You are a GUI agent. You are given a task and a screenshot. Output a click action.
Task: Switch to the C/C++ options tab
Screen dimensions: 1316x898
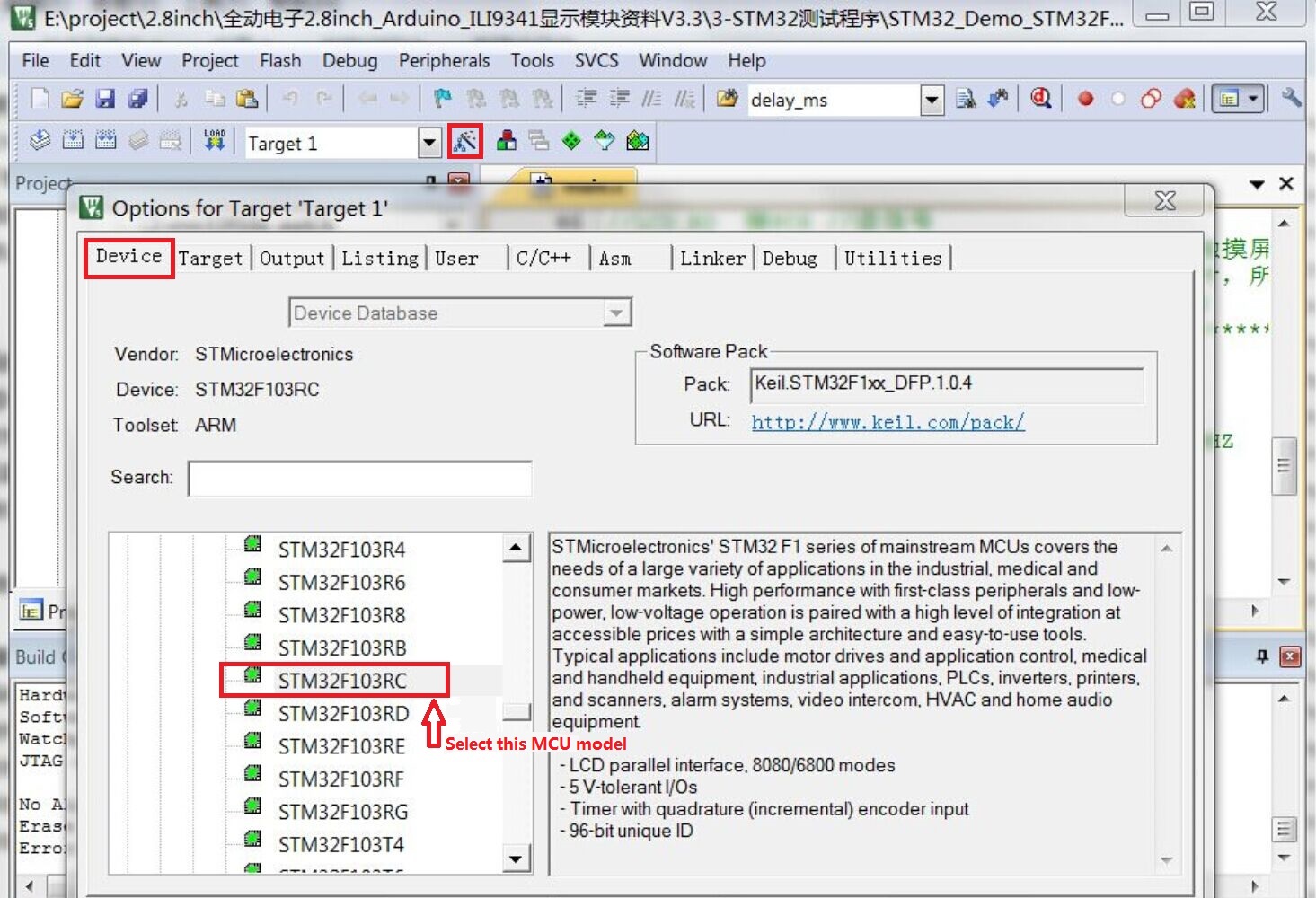pos(543,259)
